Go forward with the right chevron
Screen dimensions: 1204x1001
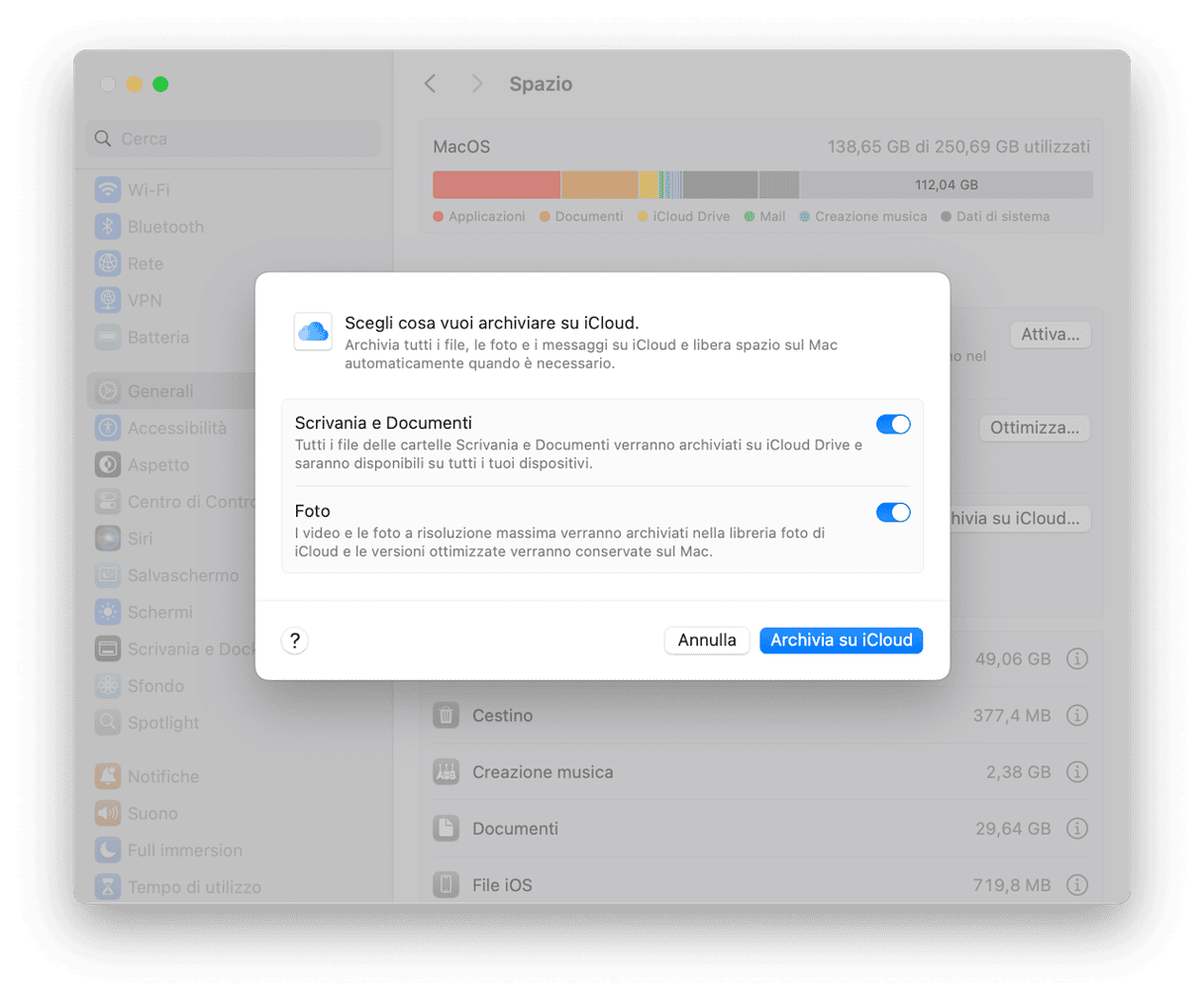point(477,84)
